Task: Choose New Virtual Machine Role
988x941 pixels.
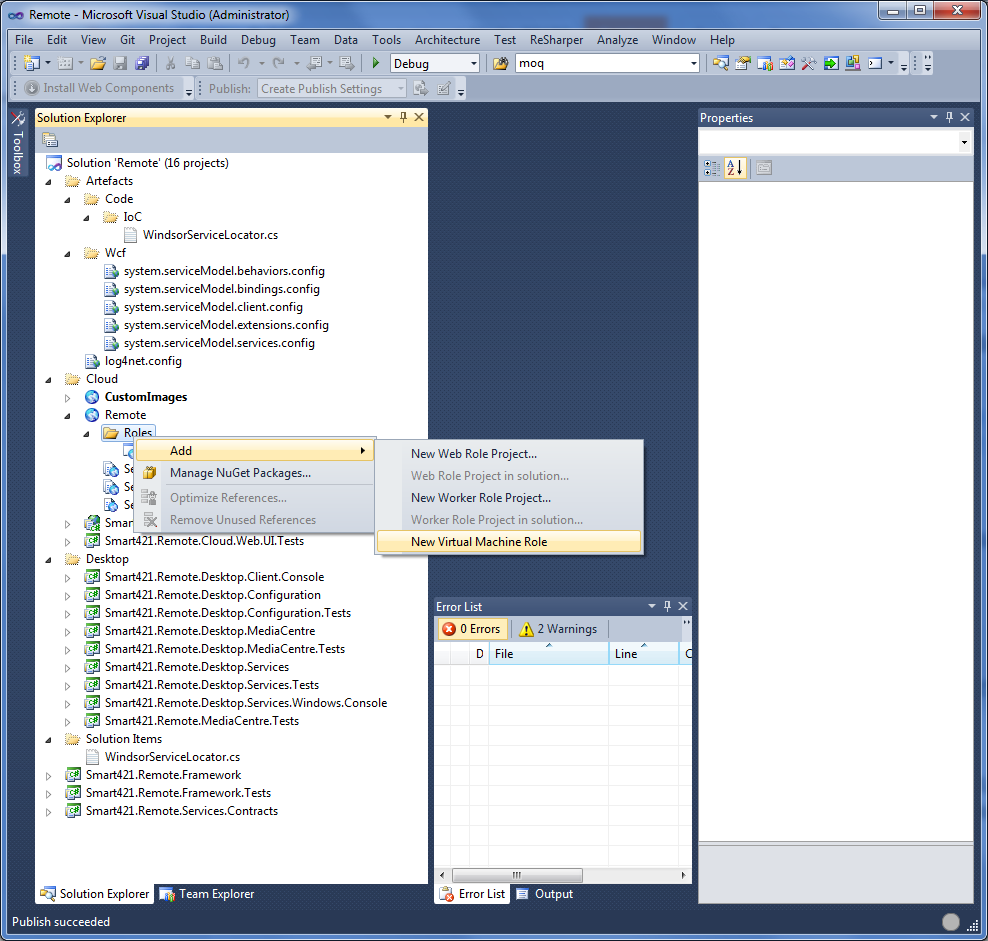Action: 509,542
